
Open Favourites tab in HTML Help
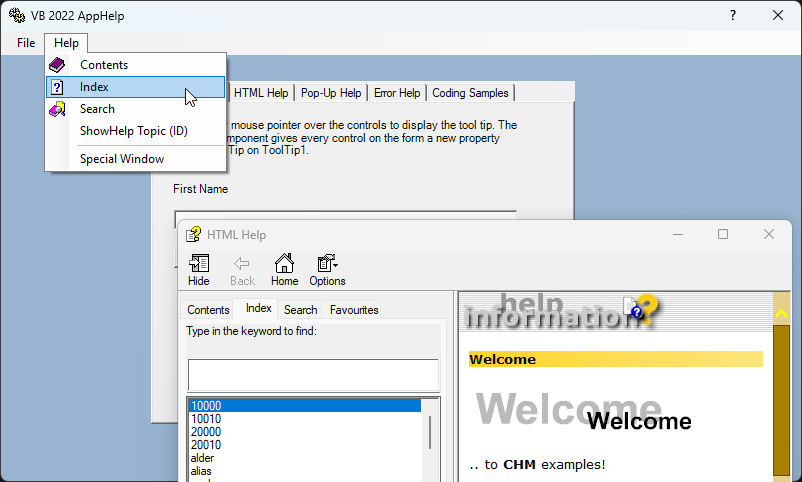coord(354,310)
